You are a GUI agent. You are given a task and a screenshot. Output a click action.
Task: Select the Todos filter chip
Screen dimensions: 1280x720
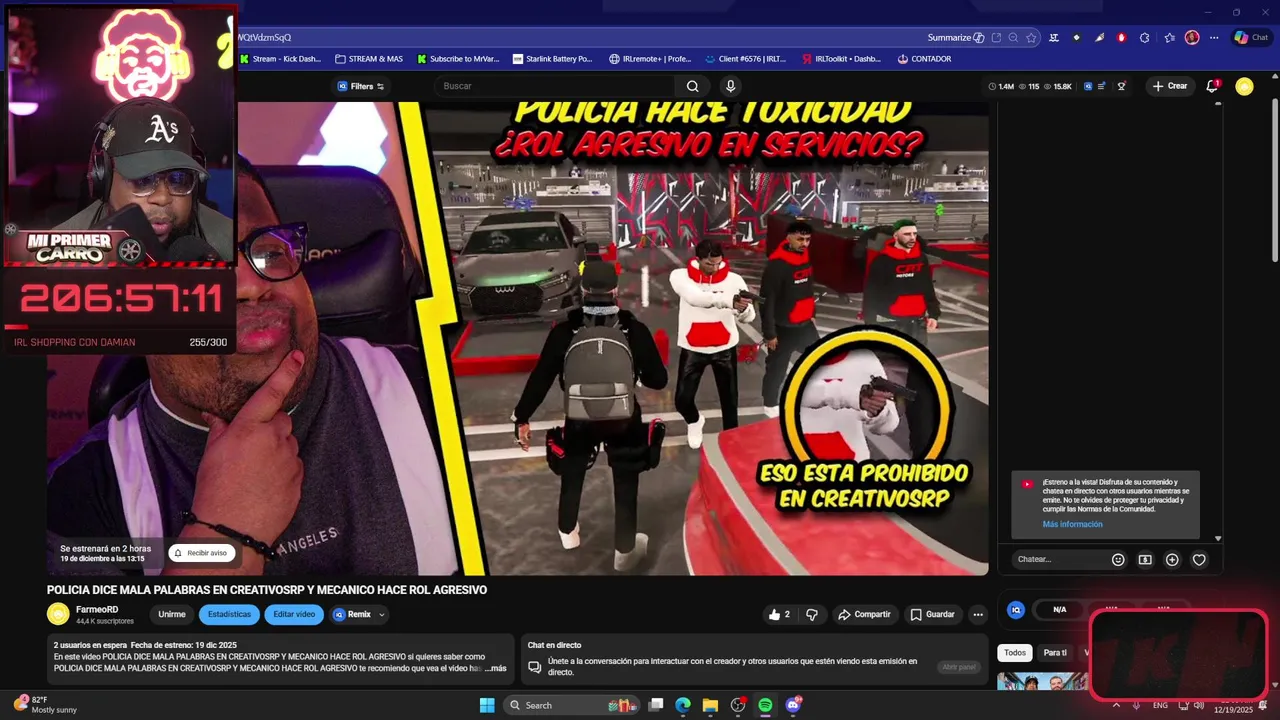1015,653
